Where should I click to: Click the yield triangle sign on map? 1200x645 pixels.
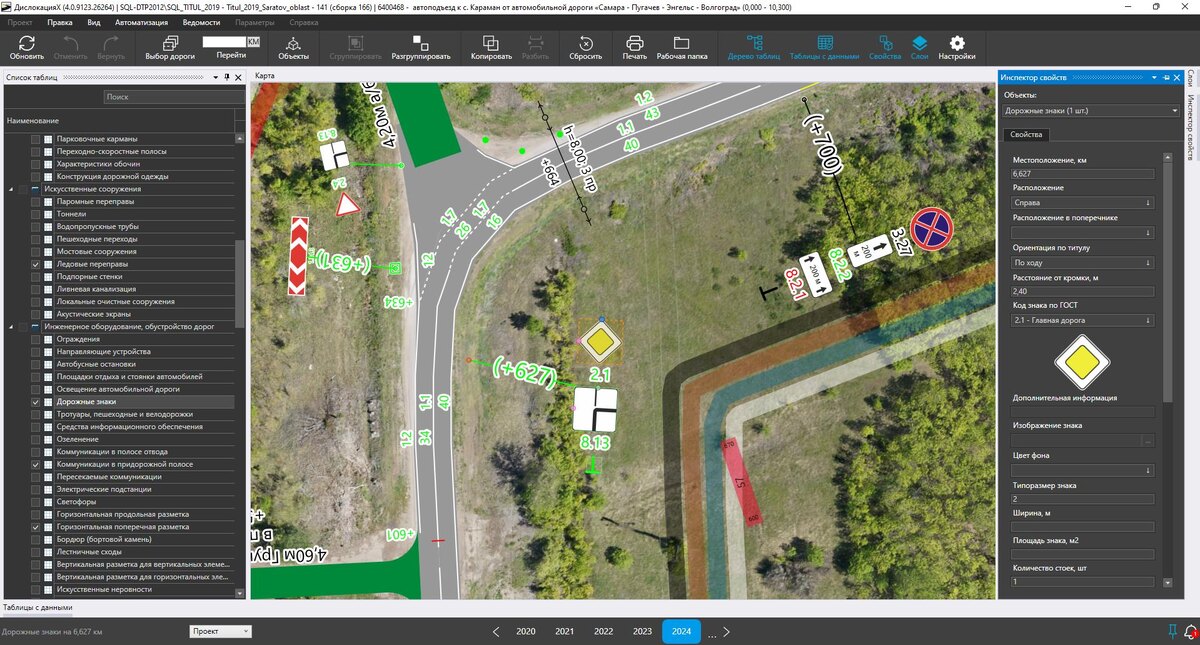[x=347, y=206]
